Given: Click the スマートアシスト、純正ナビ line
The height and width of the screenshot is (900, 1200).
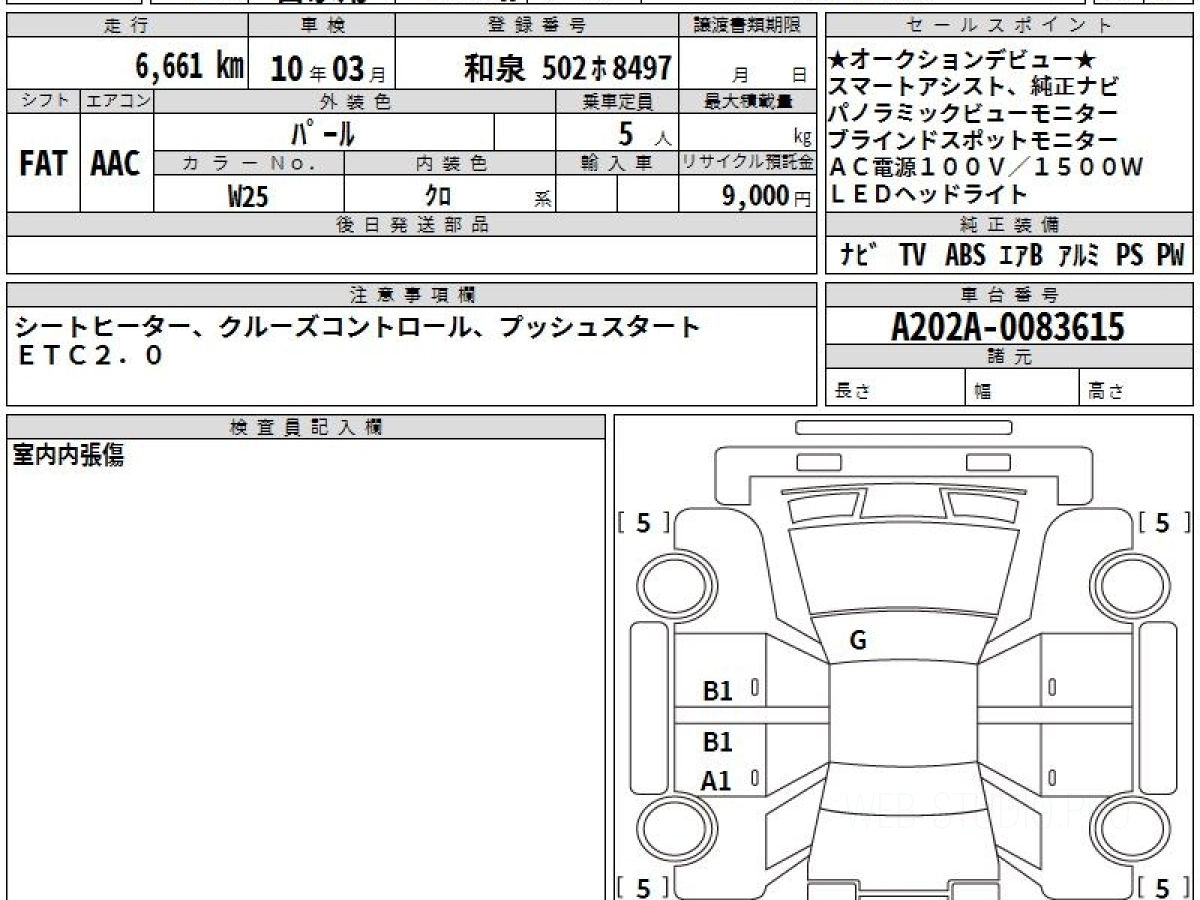Looking at the screenshot, I should click(x=975, y=88).
